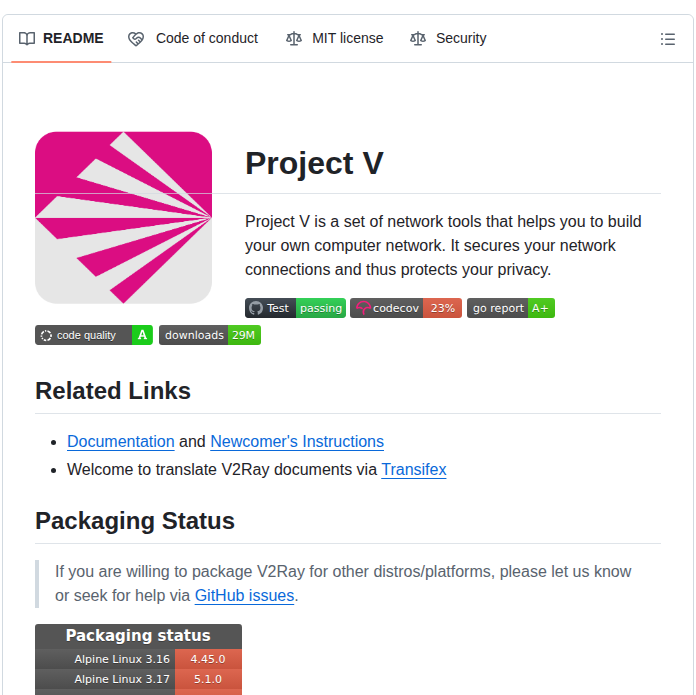The image size is (696, 695).
Task: Click the MIT license scales icon
Action: [x=293, y=39]
